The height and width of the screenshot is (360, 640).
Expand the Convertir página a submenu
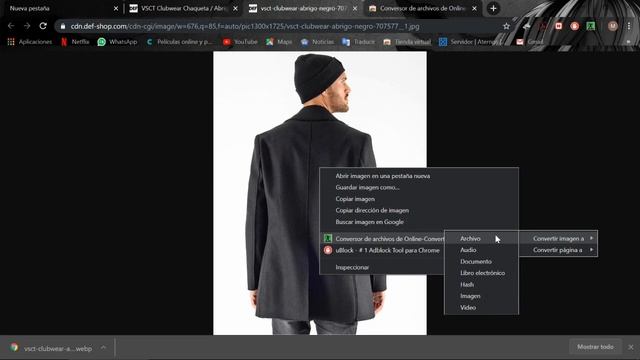point(558,250)
